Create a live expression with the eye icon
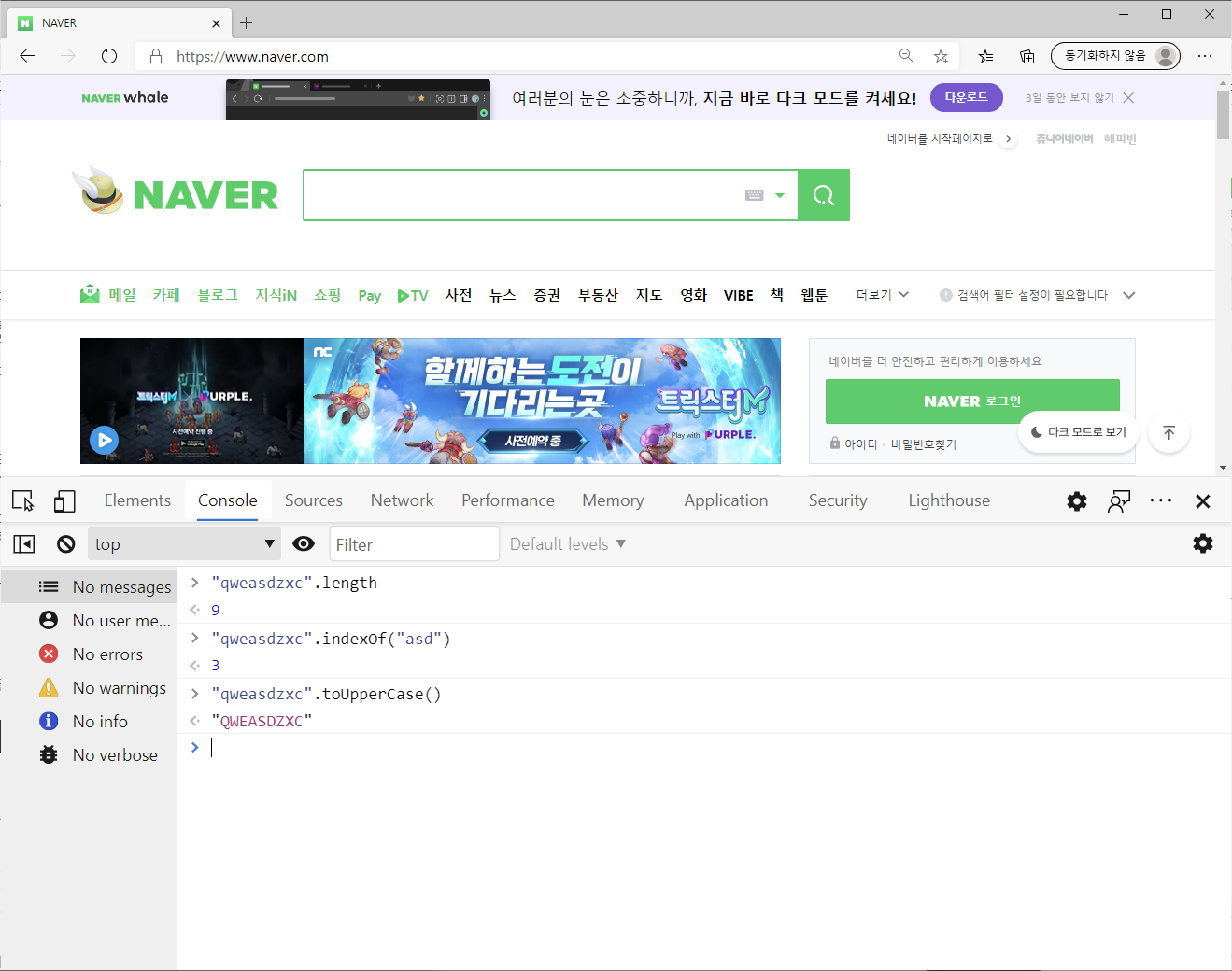 (304, 543)
